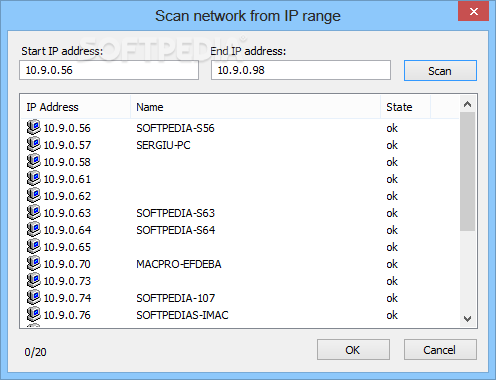Click host name SOFTPEDIA-S56
This screenshot has width=496, height=380.
(x=175, y=128)
